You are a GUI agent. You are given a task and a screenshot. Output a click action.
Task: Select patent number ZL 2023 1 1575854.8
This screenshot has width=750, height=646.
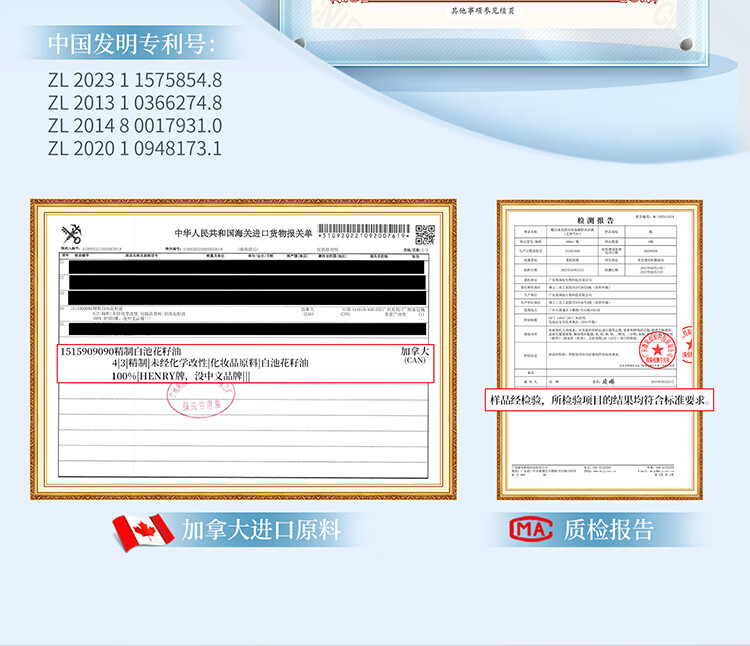pyautogui.click(x=135, y=80)
